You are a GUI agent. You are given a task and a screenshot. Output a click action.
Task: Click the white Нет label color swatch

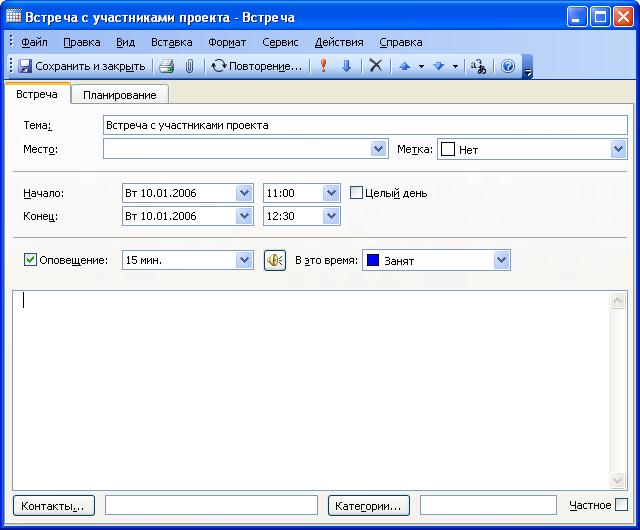pyautogui.click(x=448, y=149)
